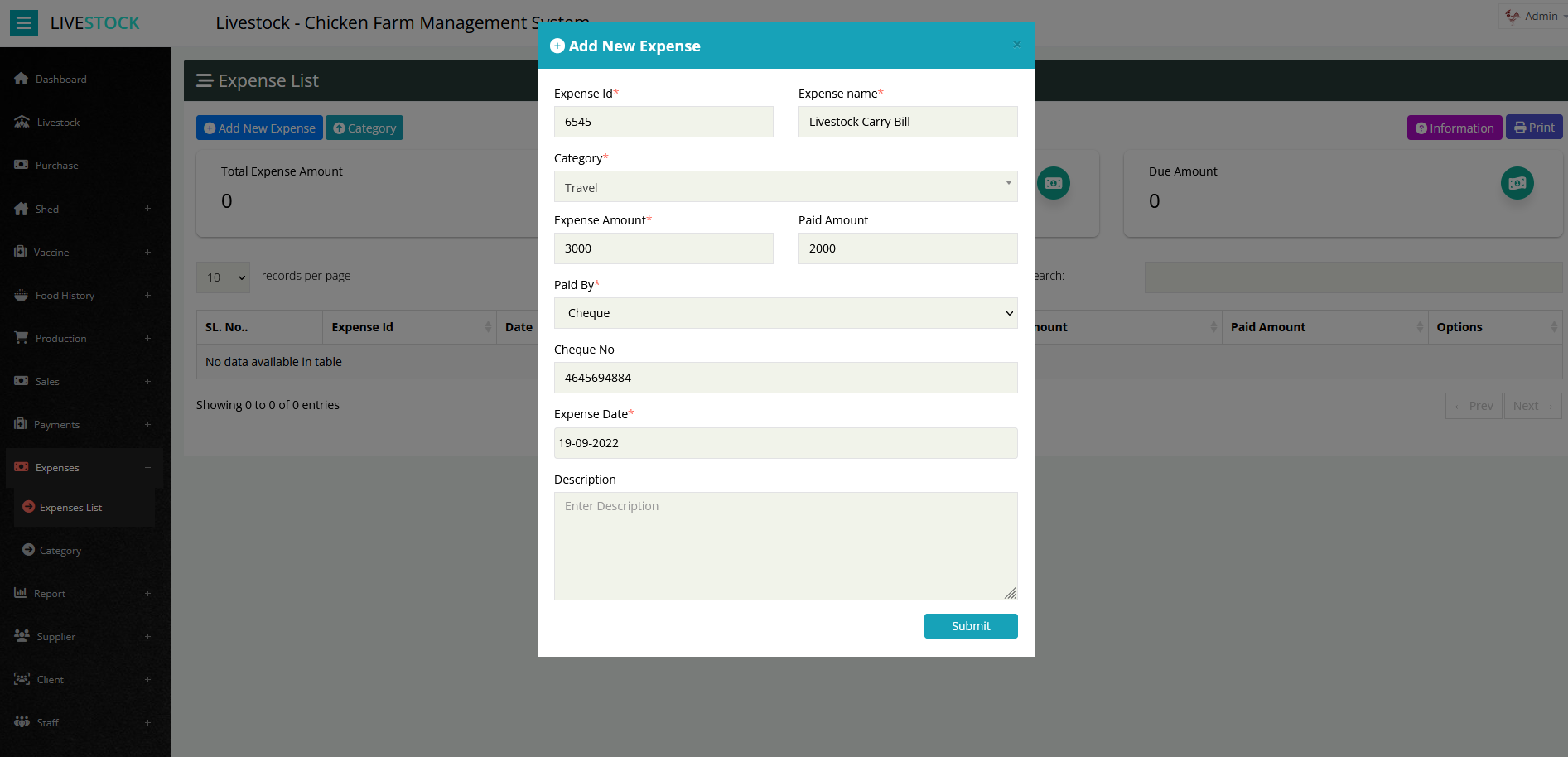Viewport: 1568px width, 757px height.
Task: Open the Category submenu item in sidebar
Action: tap(60, 551)
